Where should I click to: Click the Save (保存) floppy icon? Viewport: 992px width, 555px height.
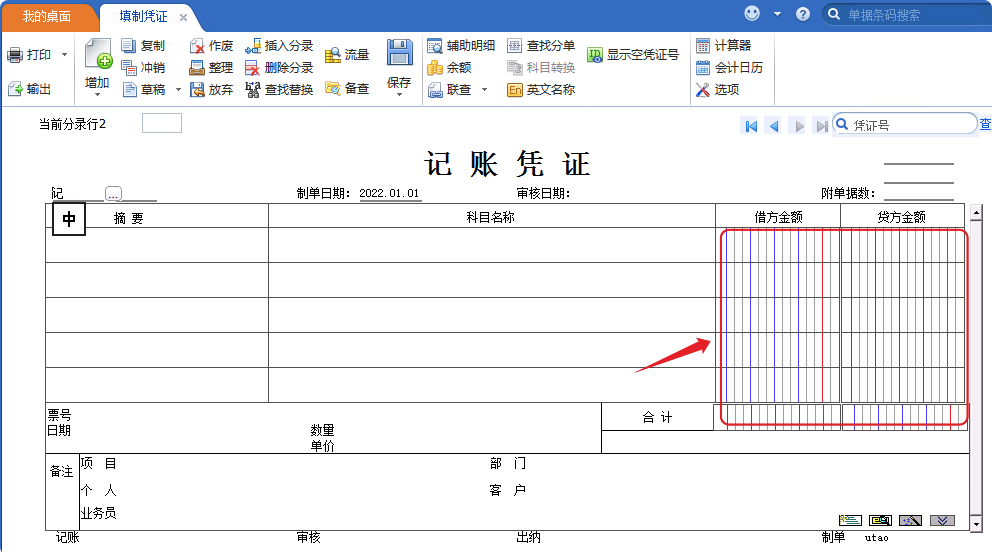click(x=399, y=53)
